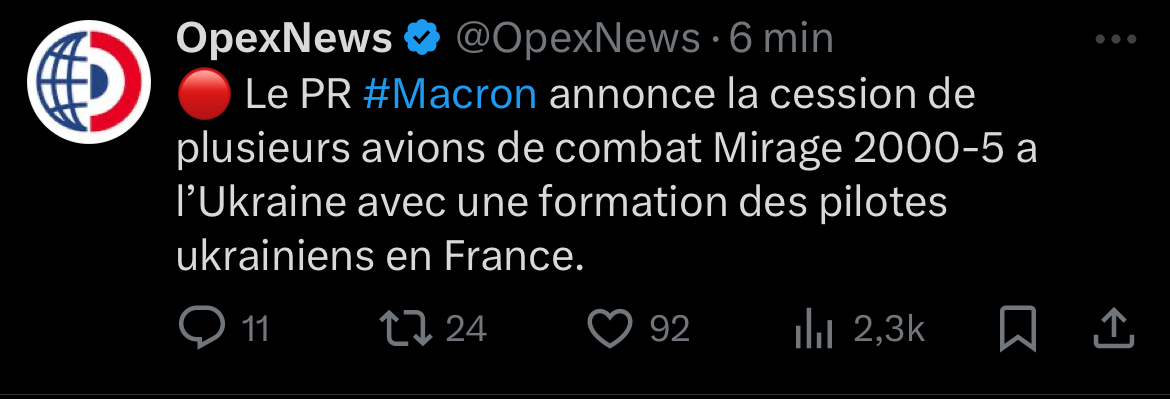Open the #Macron hashtag
The height and width of the screenshot is (399, 1170).
[x=451, y=95]
